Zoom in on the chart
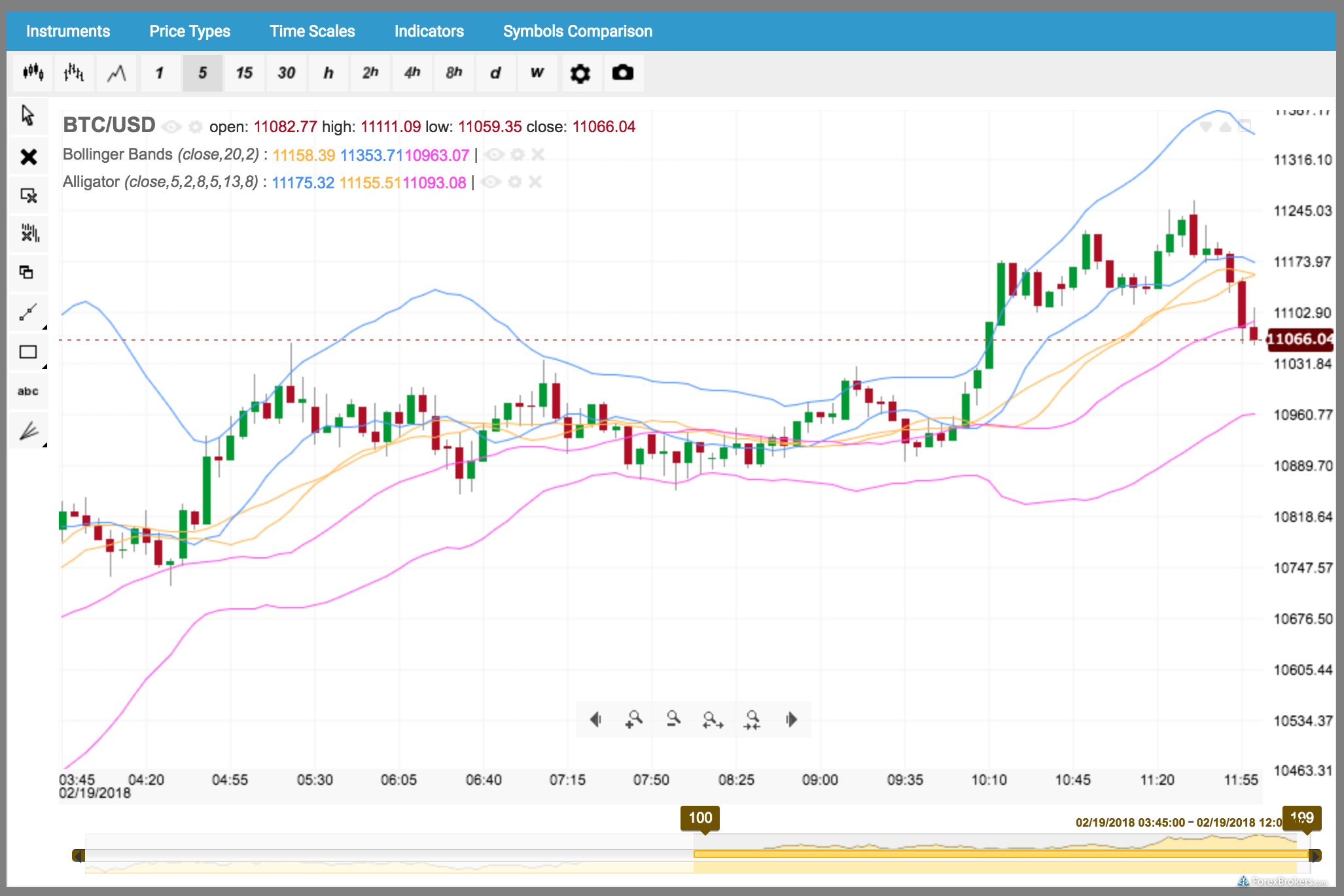The image size is (1344, 896). click(634, 719)
